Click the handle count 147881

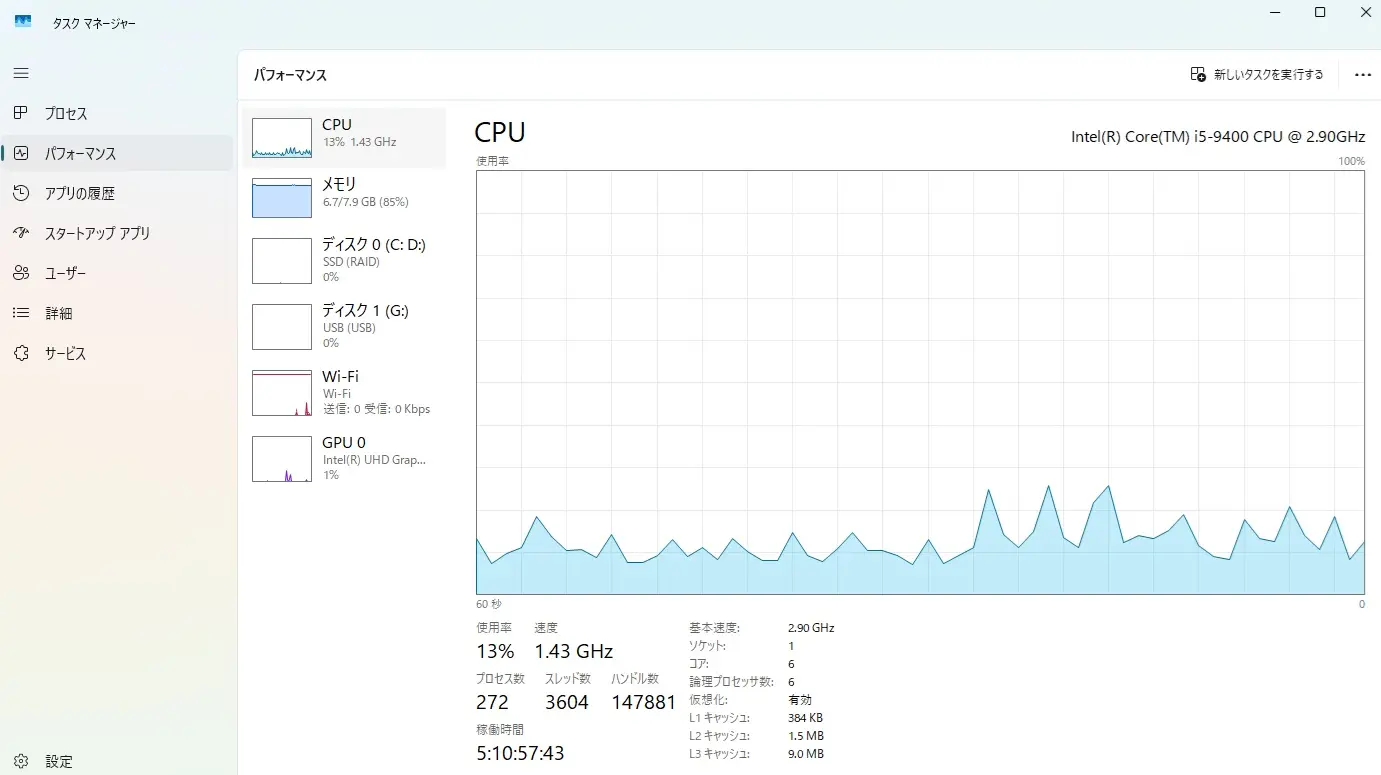(x=644, y=702)
